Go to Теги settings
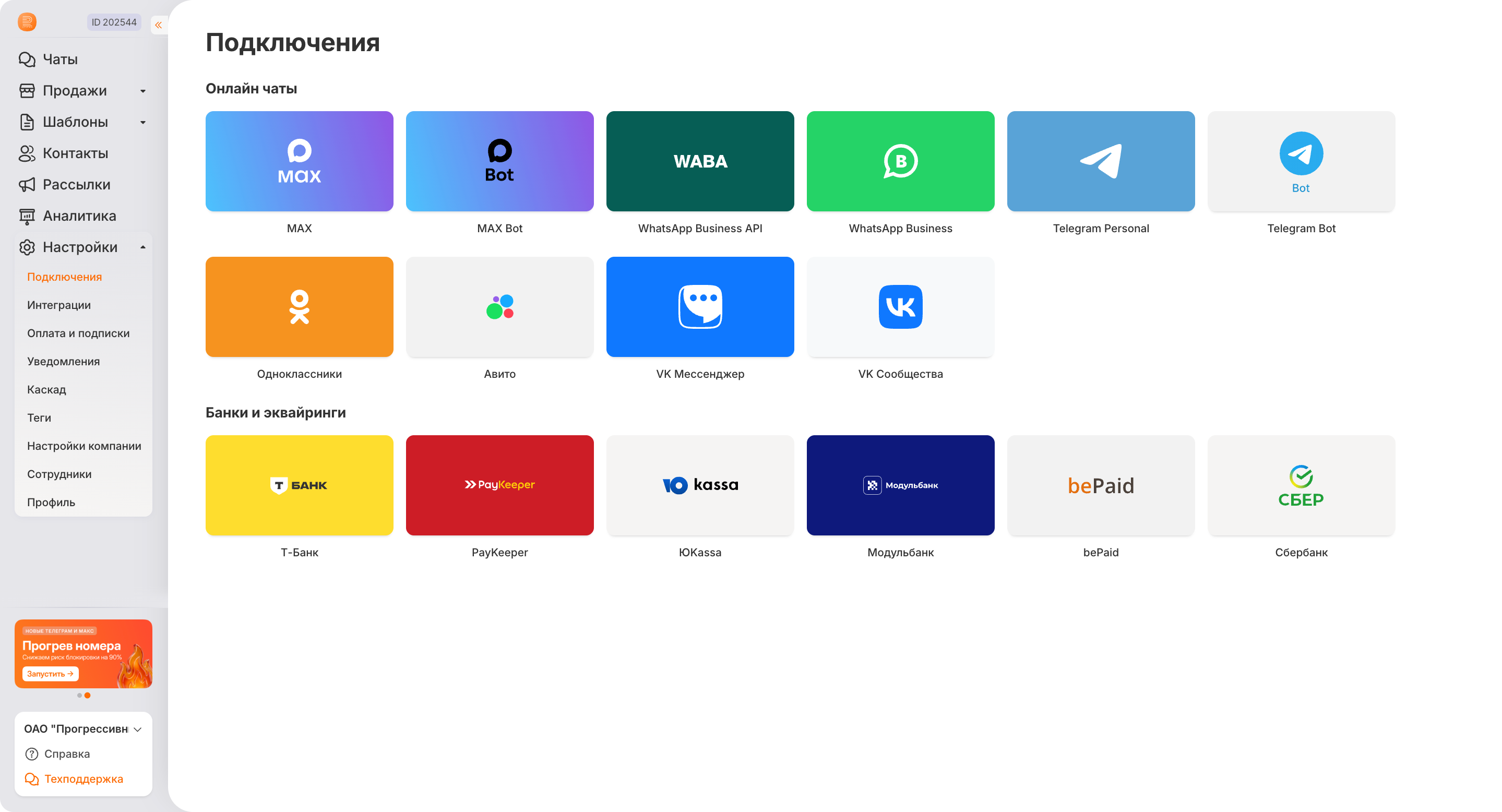 pyautogui.click(x=39, y=417)
